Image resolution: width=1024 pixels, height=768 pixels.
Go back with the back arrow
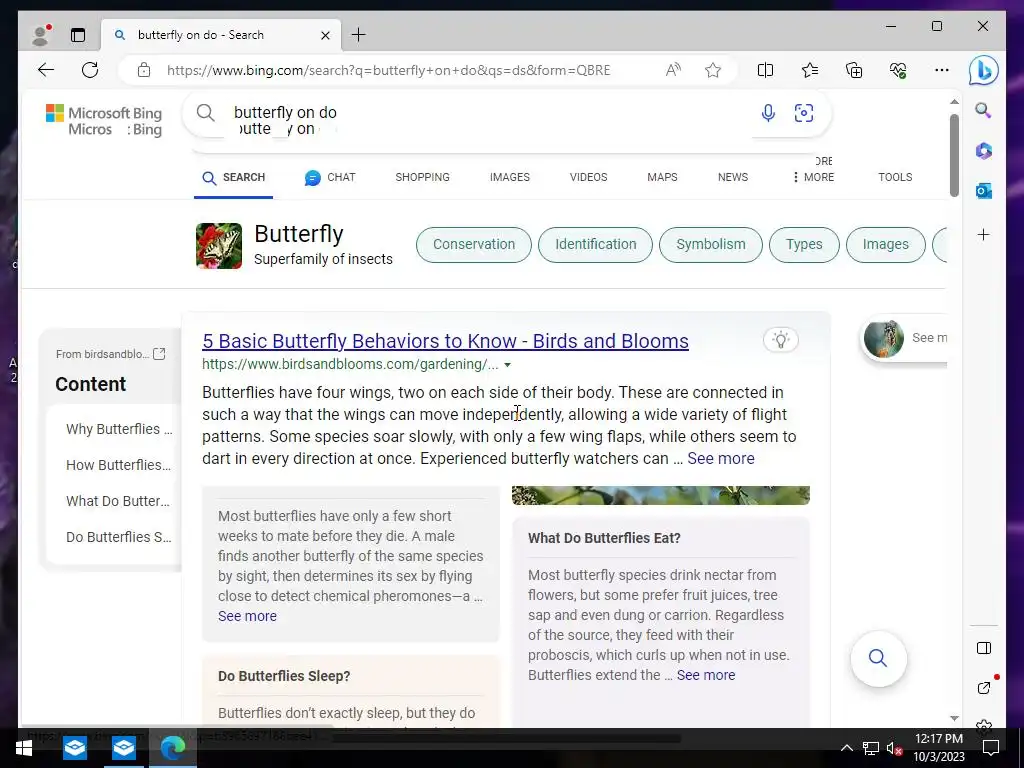46,70
